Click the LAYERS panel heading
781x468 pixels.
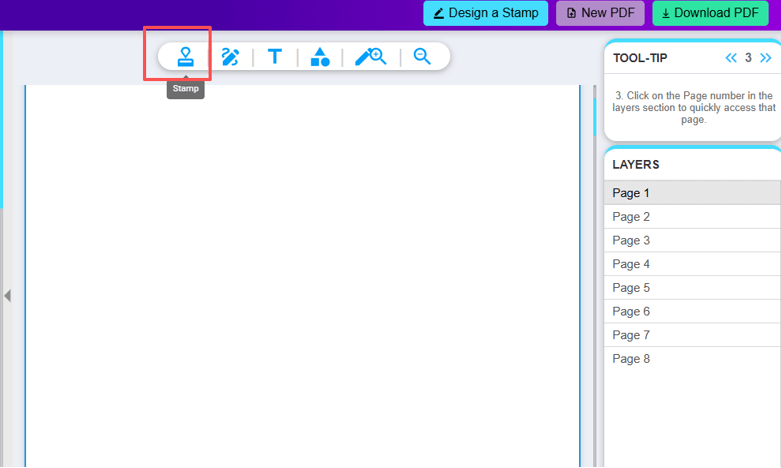[636, 165]
